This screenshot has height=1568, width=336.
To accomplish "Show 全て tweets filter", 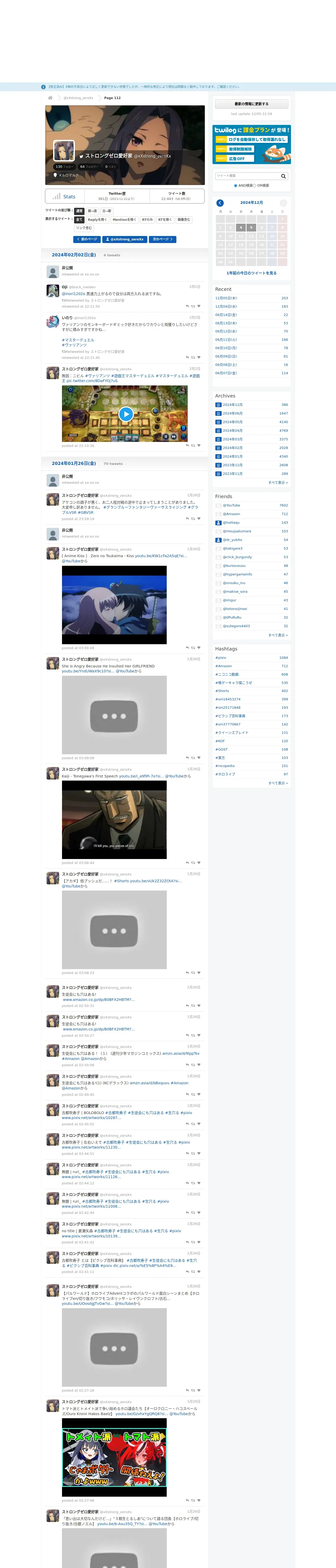I will click(x=79, y=220).
